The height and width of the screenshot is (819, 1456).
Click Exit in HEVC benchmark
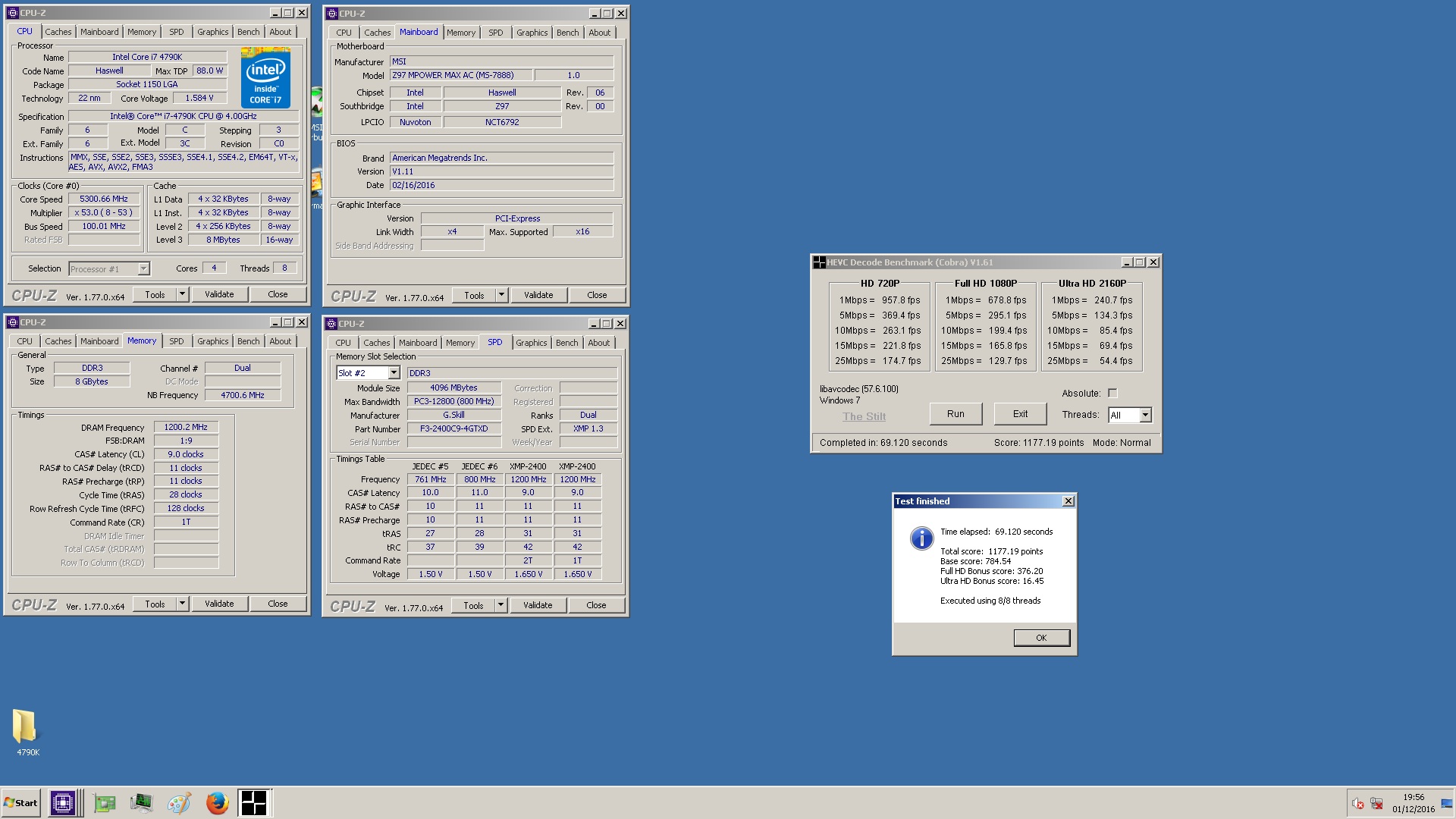pyautogui.click(x=1020, y=414)
